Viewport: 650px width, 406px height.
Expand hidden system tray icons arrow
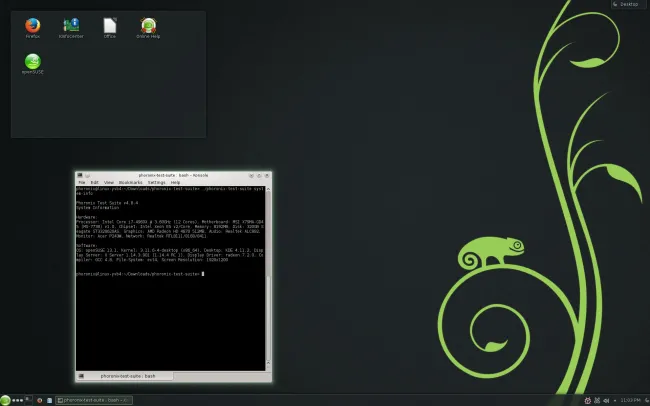point(615,400)
